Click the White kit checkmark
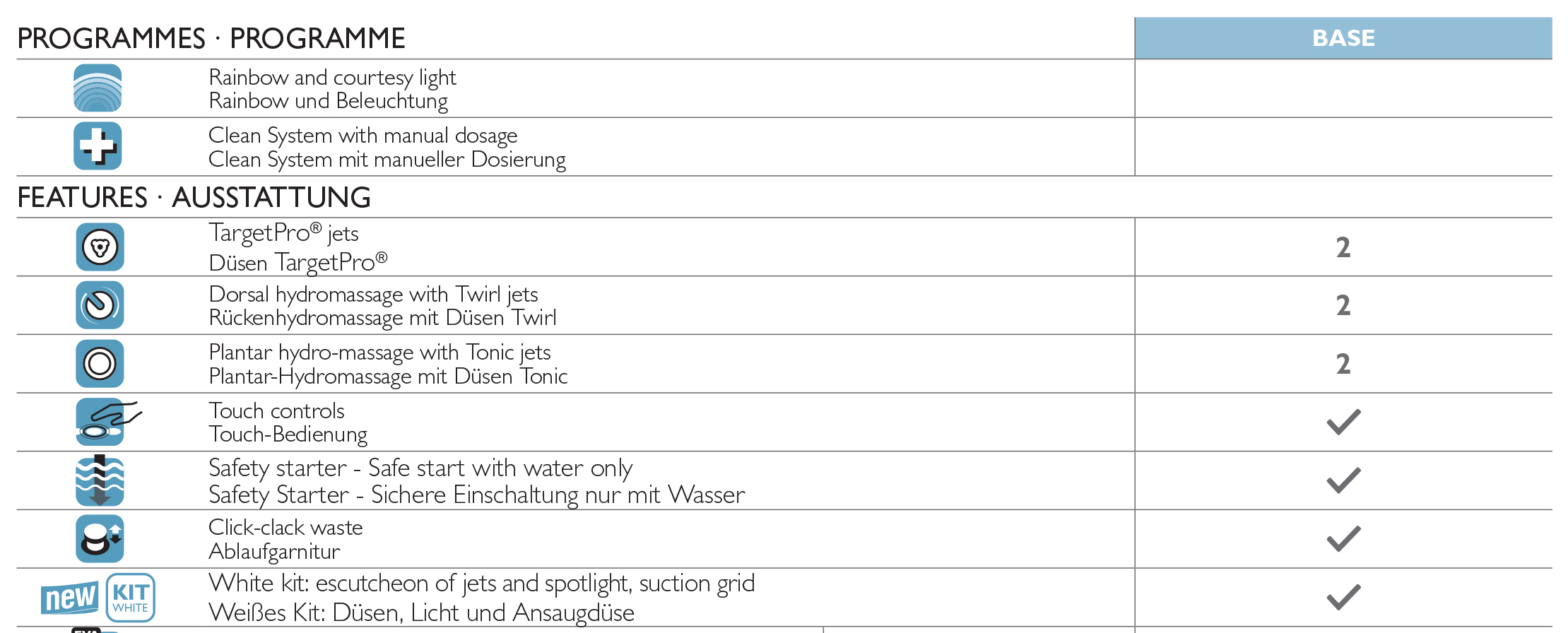This screenshot has height=633, width=1568. point(1343,598)
